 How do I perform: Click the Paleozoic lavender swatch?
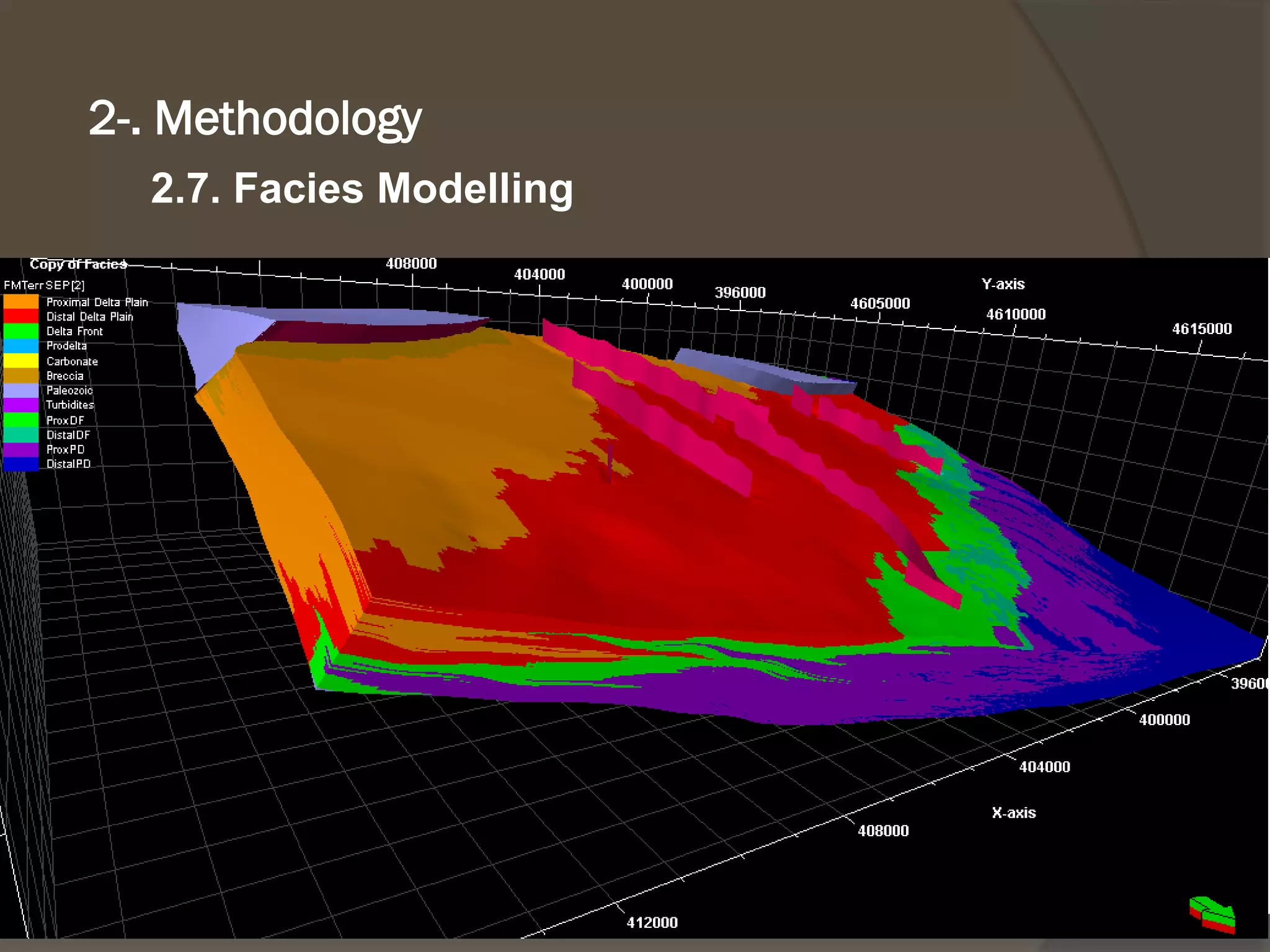coord(21,390)
